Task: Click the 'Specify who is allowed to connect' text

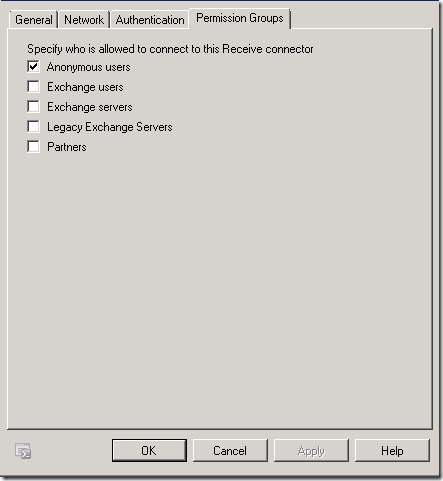Action: coord(170,49)
